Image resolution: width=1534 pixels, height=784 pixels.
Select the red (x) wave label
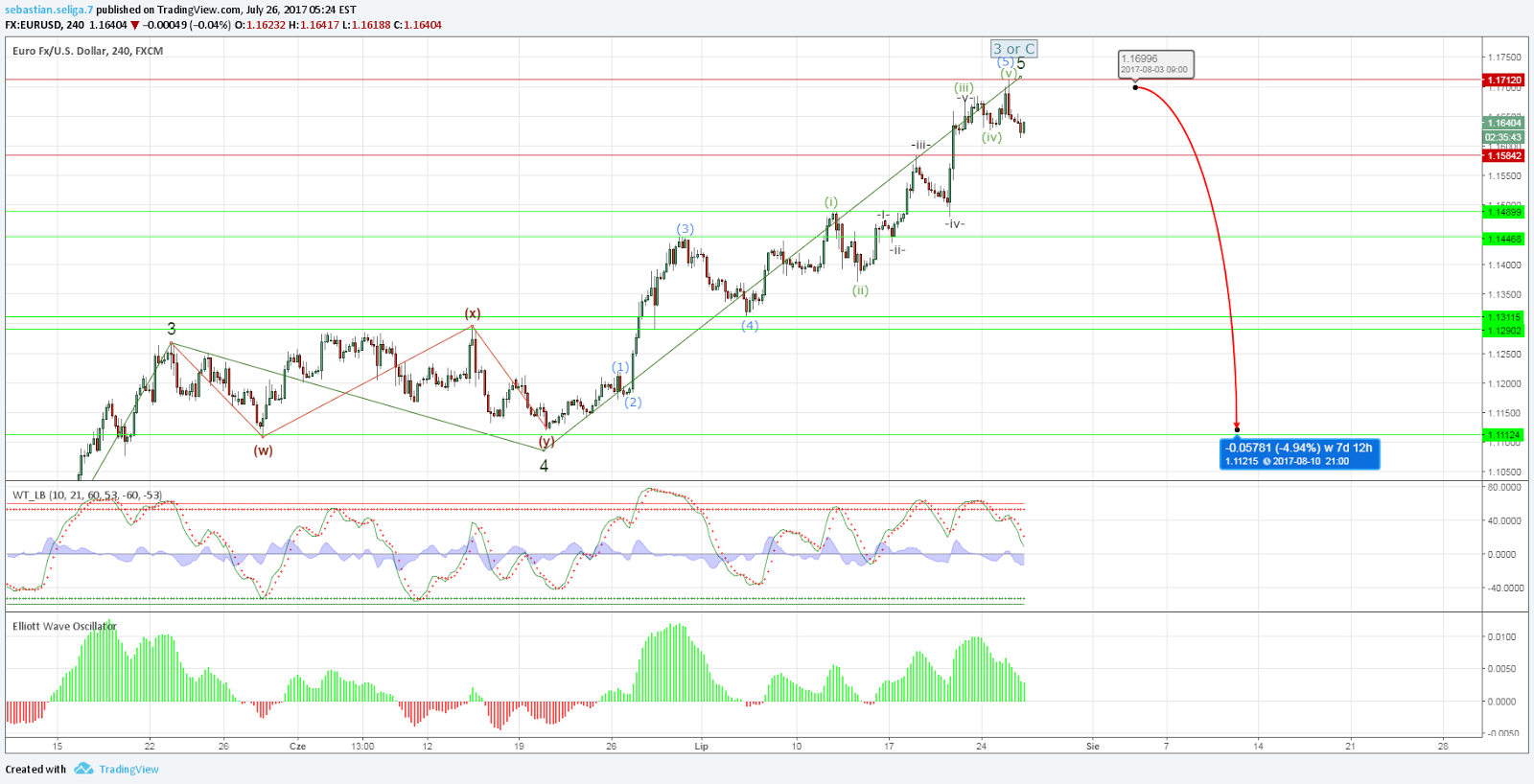(x=473, y=313)
